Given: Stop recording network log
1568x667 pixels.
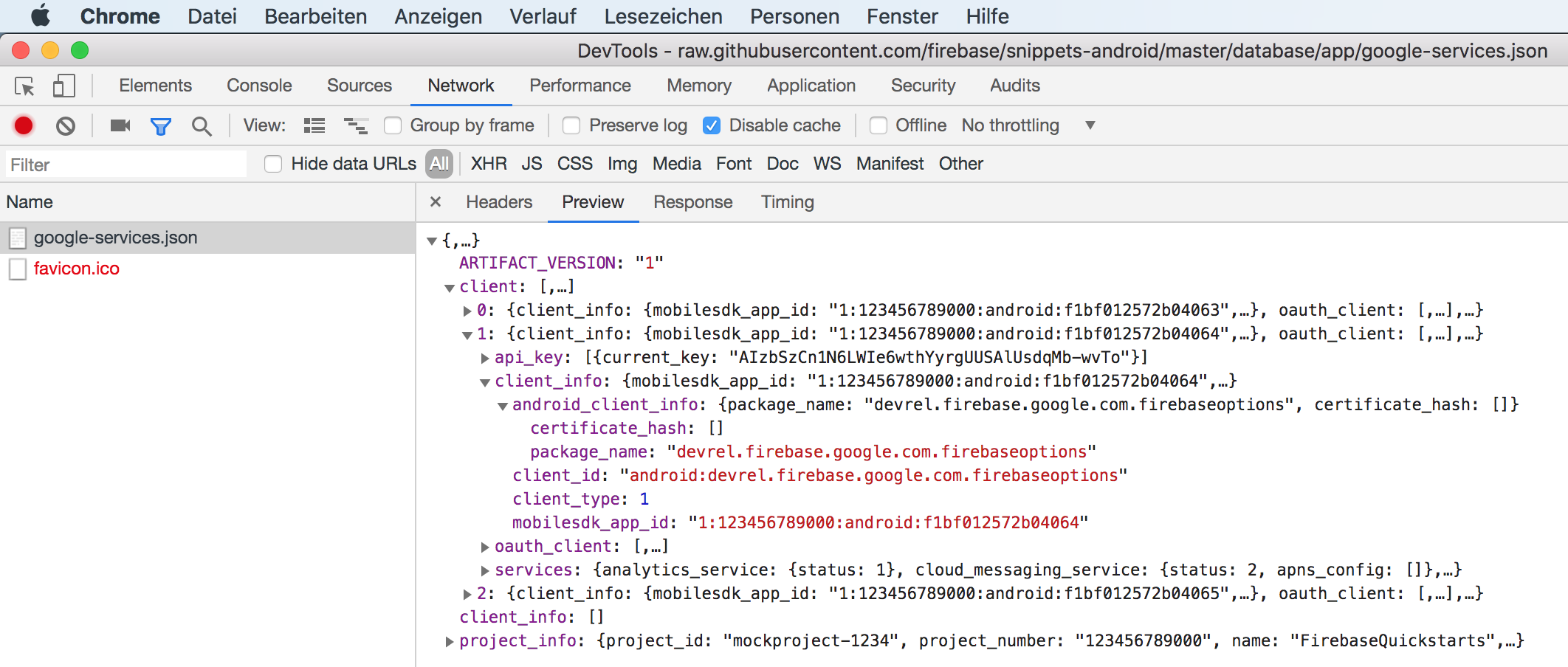Looking at the screenshot, I should tap(24, 125).
